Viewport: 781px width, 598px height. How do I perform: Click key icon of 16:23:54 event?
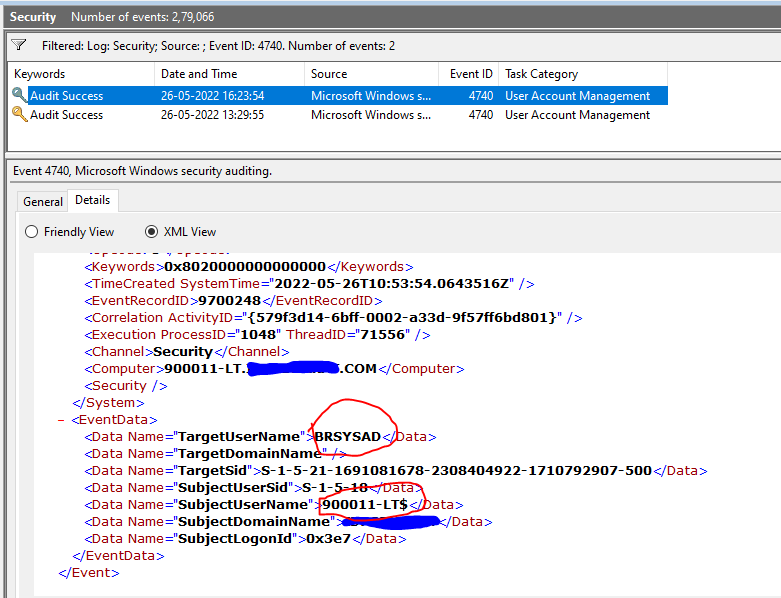[19, 95]
